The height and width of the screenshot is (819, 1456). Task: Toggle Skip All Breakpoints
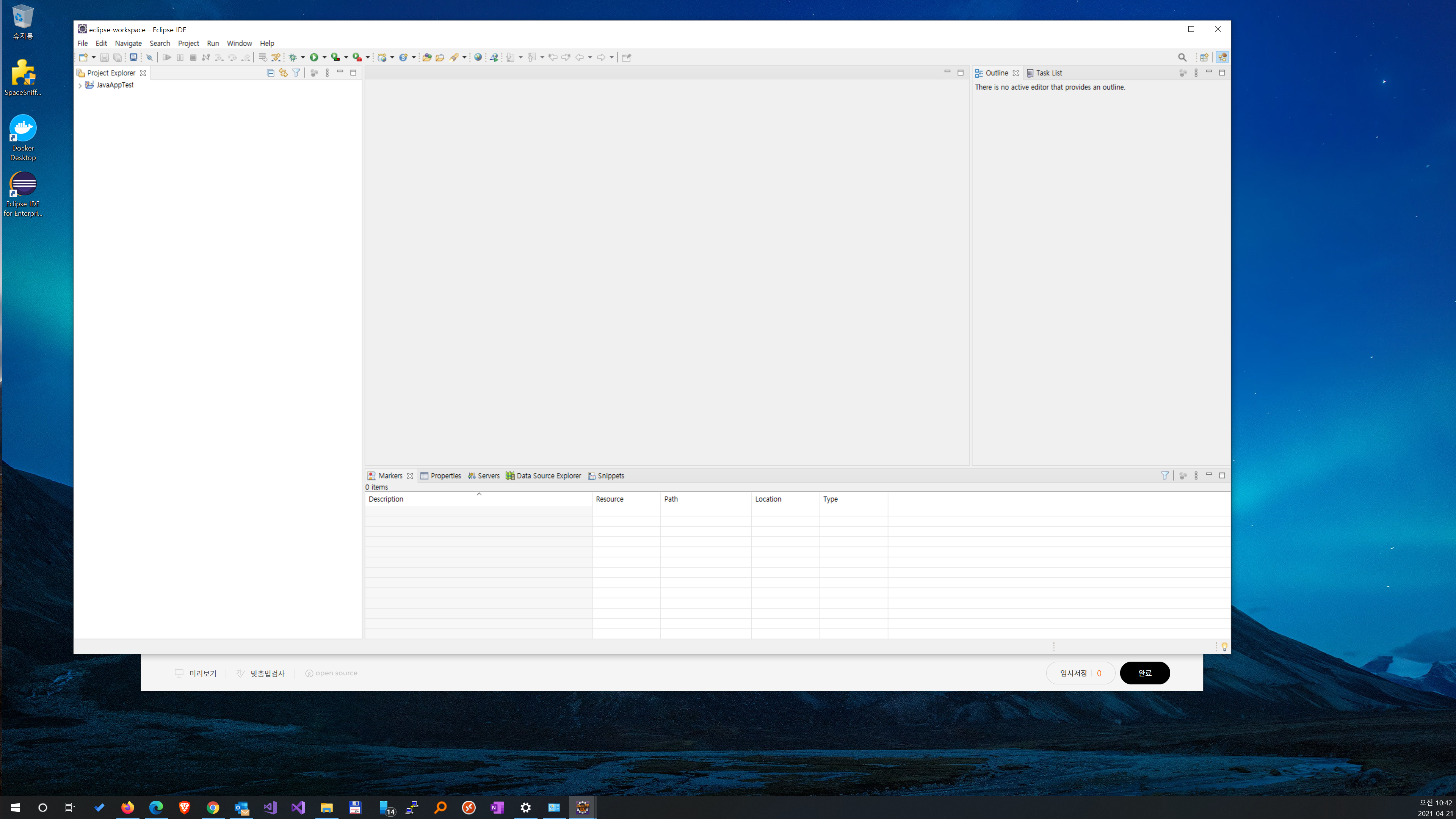click(x=149, y=57)
